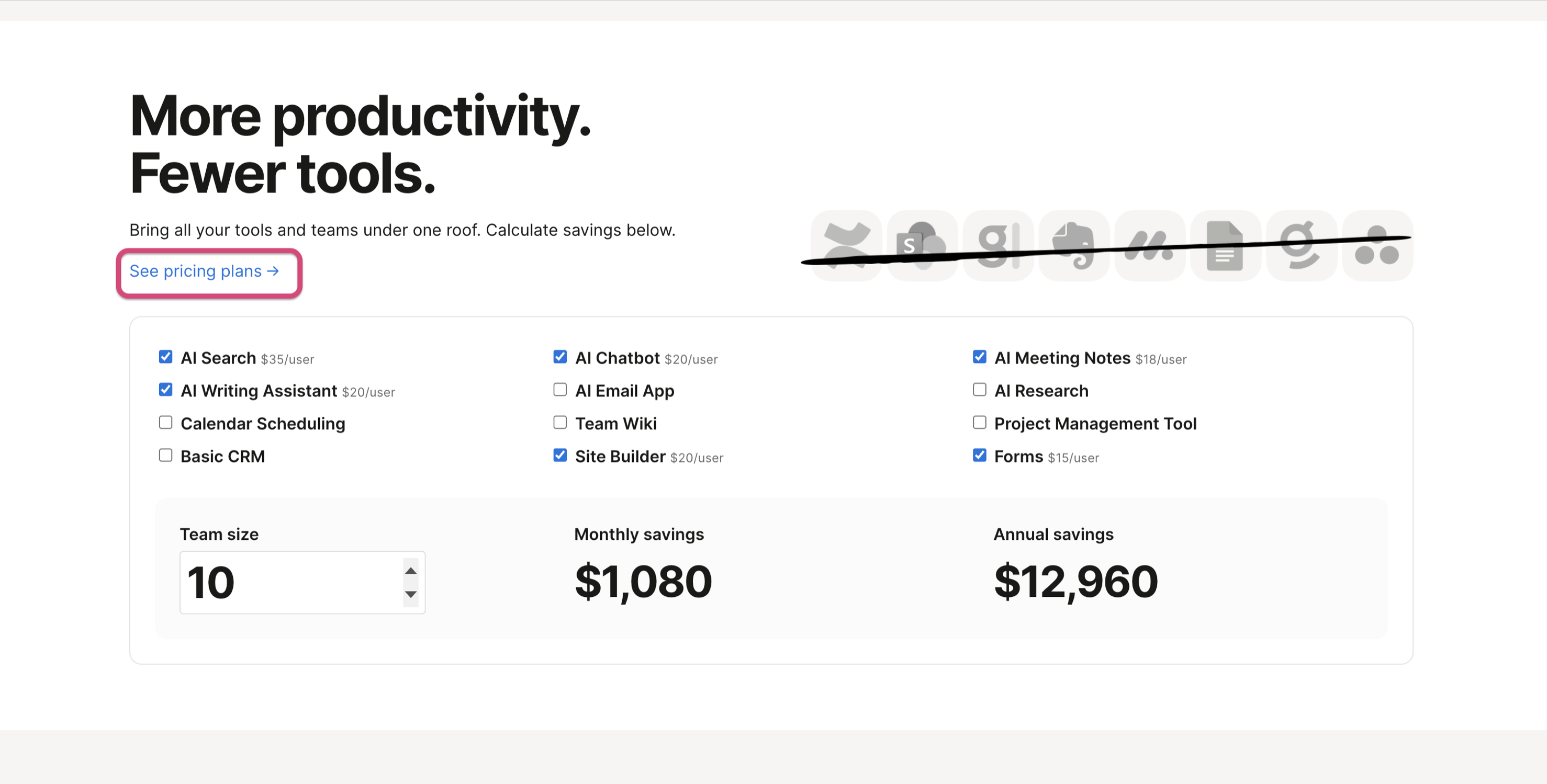Deselect the Forms checkbox
This screenshot has height=784, width=1547.
[x=980, y=456]
